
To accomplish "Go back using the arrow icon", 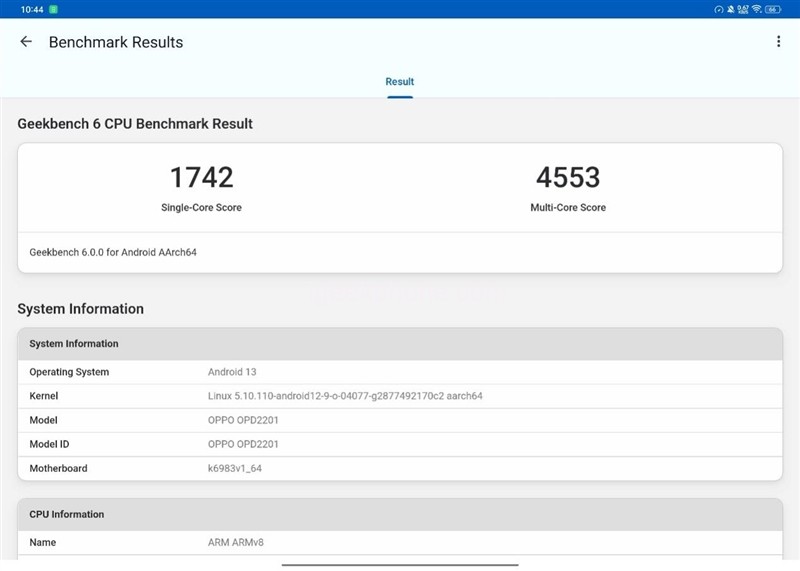I will (x=26, y=42).
